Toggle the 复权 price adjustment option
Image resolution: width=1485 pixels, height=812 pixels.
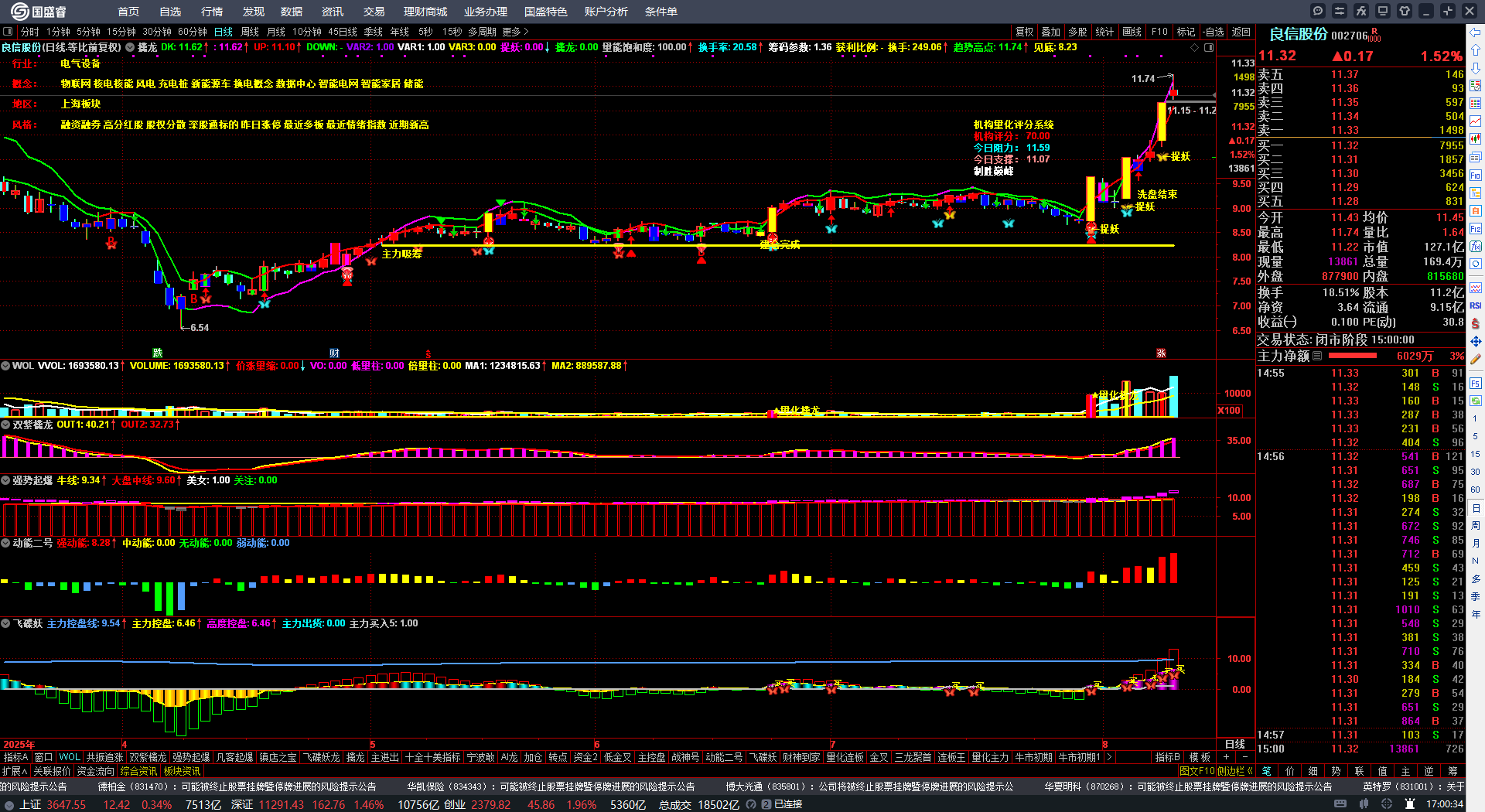[x=1025, y=32]
